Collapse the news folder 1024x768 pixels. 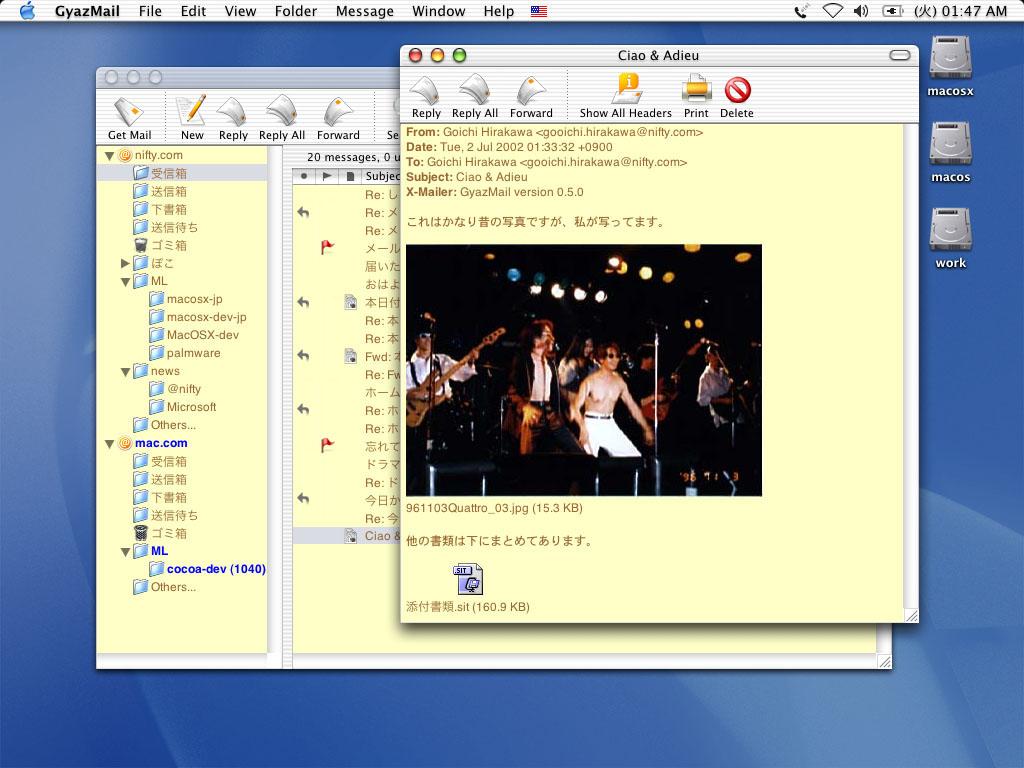click(125, 372)
